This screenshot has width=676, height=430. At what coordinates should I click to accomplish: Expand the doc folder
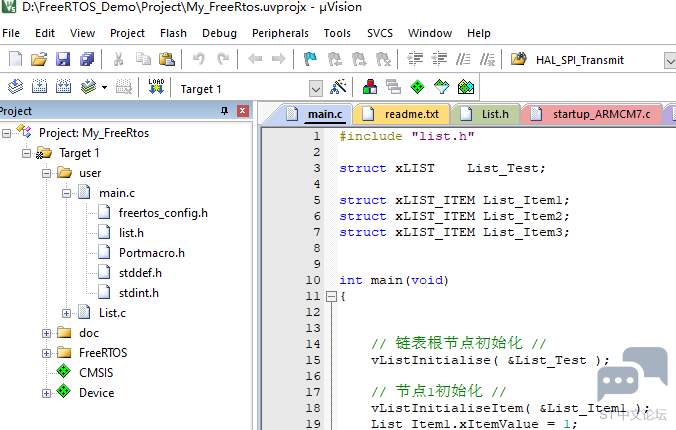tap(46, 333)
